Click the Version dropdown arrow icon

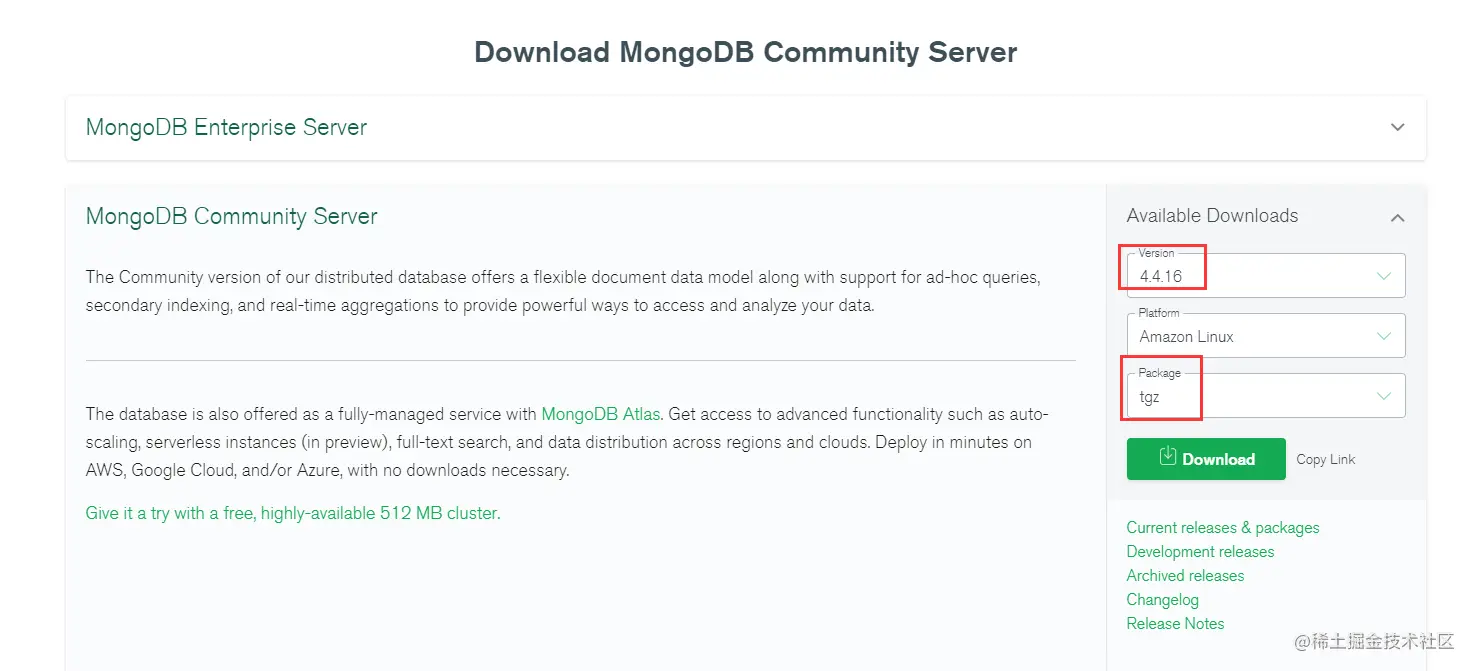click(1384, 276)
